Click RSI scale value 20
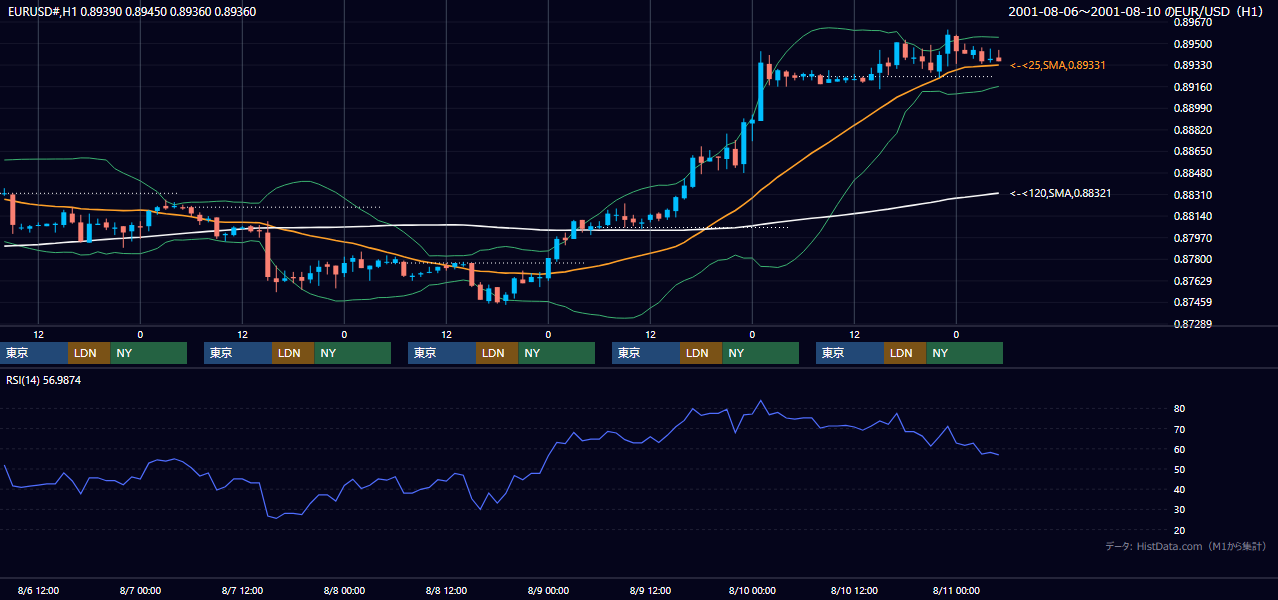Screen dimensions: 1278x600 pyautogui.click(x=1180, y=530)
